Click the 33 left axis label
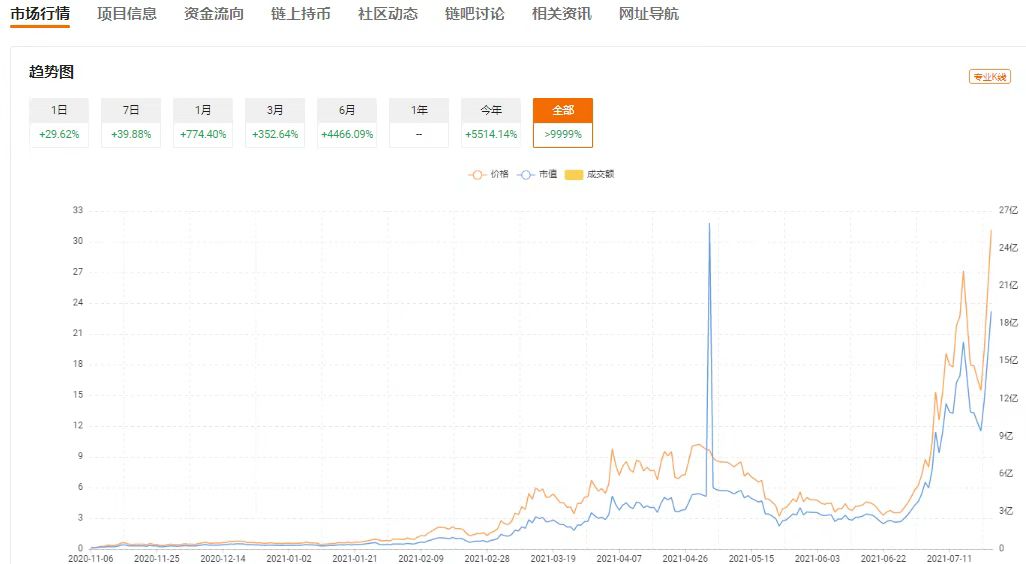 click(78, 210)
